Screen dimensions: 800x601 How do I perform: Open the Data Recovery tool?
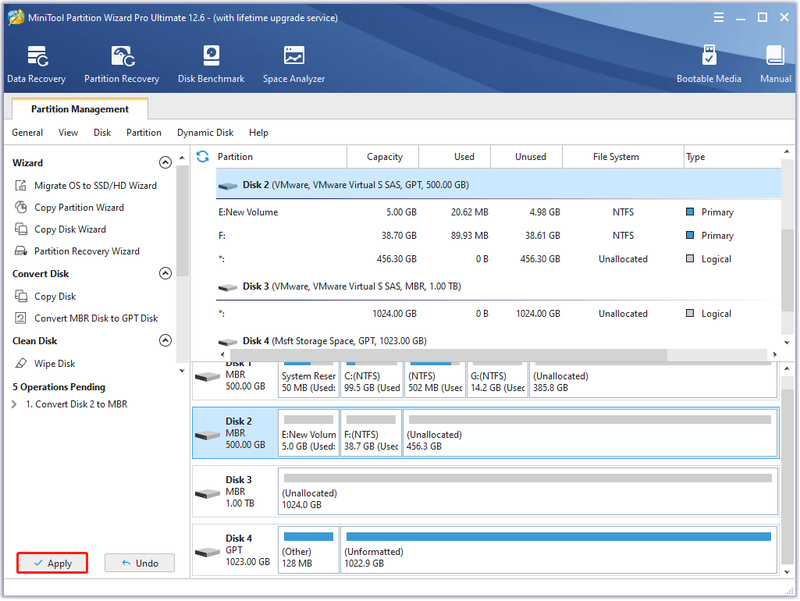coord(36,64)
